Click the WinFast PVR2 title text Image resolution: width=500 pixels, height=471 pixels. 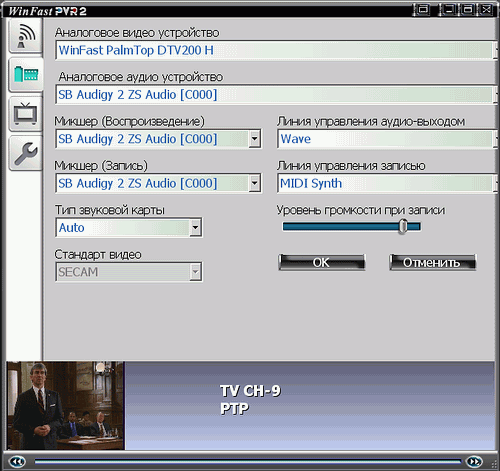click(47, 11)
